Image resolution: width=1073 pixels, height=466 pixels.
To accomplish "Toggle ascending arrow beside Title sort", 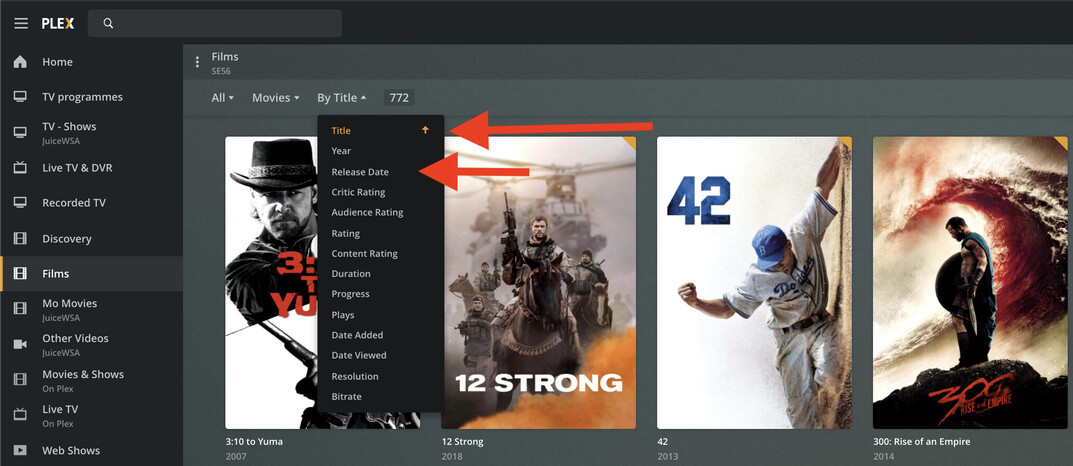I will (x=425, y=130).
